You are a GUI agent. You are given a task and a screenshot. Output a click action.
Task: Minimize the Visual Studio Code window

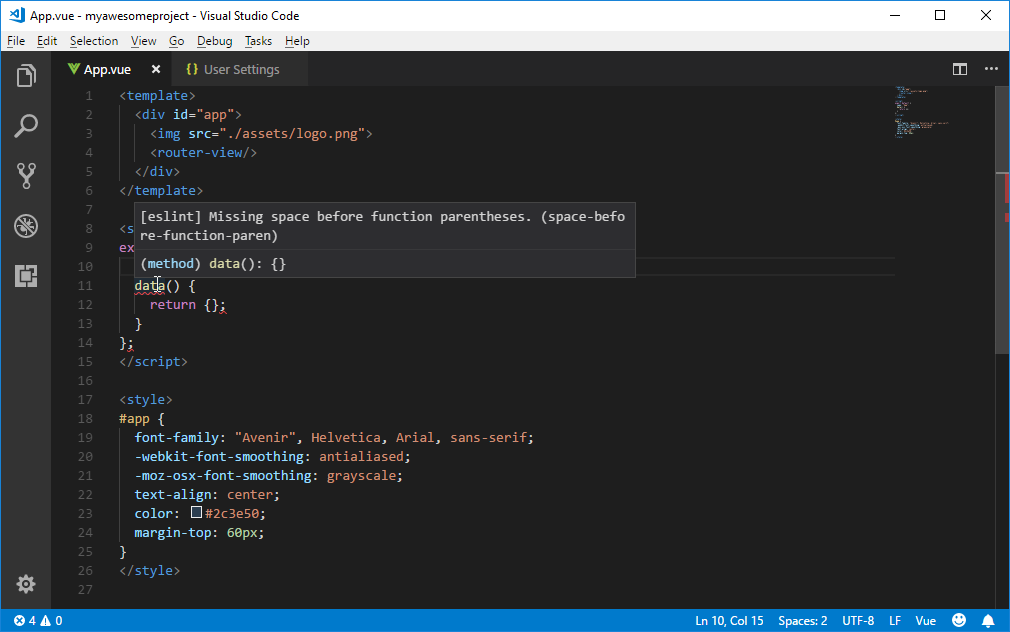pyautogui.click(x=895, y=15)
